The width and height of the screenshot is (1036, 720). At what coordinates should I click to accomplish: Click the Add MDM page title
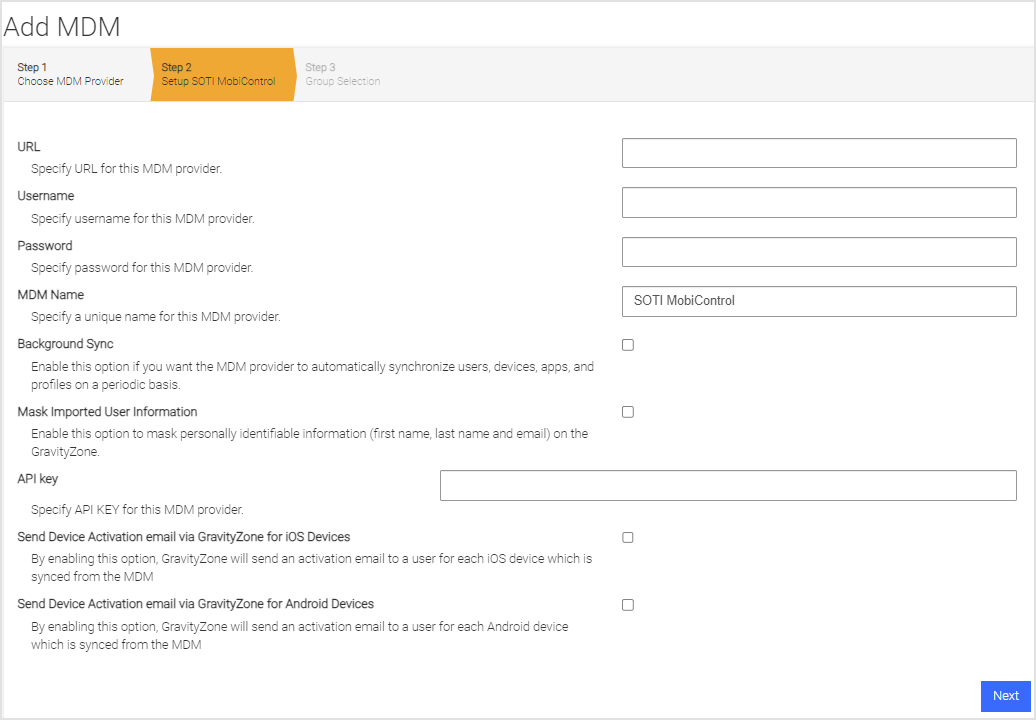[63, 26]
